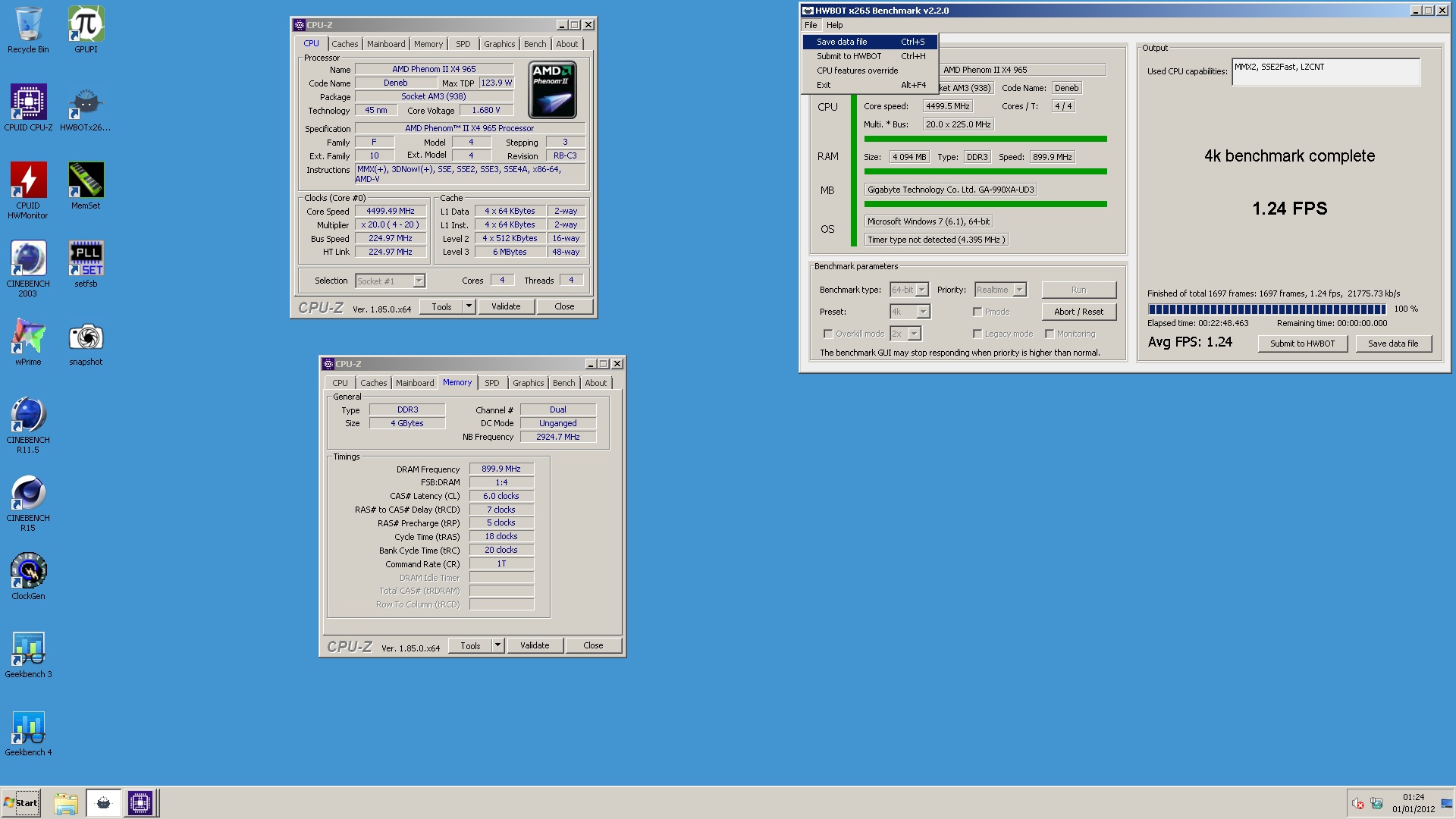The height and width of the screenshot is (819, 1456).
Task: Select CPU features override menu entry
Action: [x=871, y=71]
